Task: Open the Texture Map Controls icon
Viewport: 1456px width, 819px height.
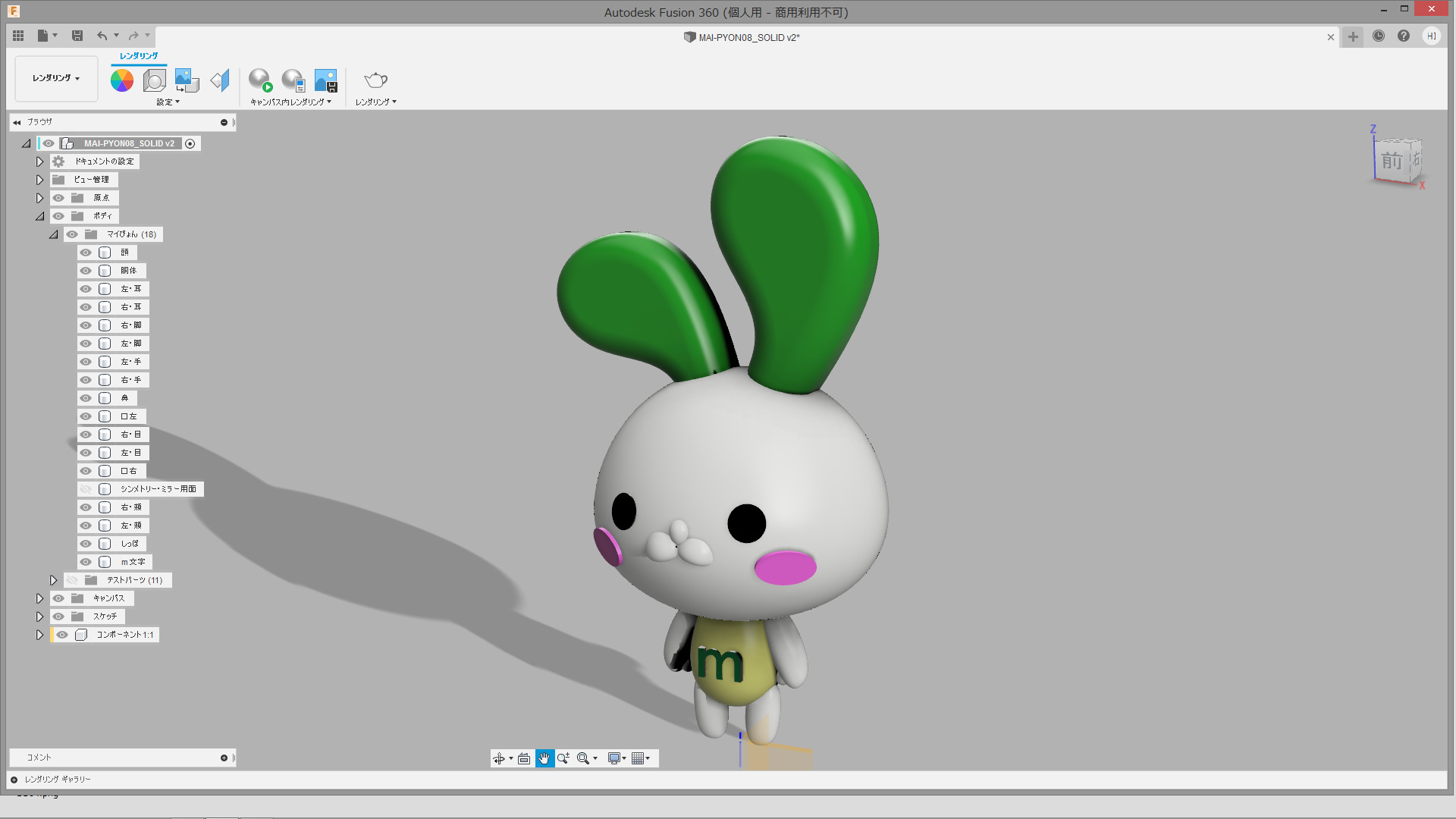Action: [220, 80]
